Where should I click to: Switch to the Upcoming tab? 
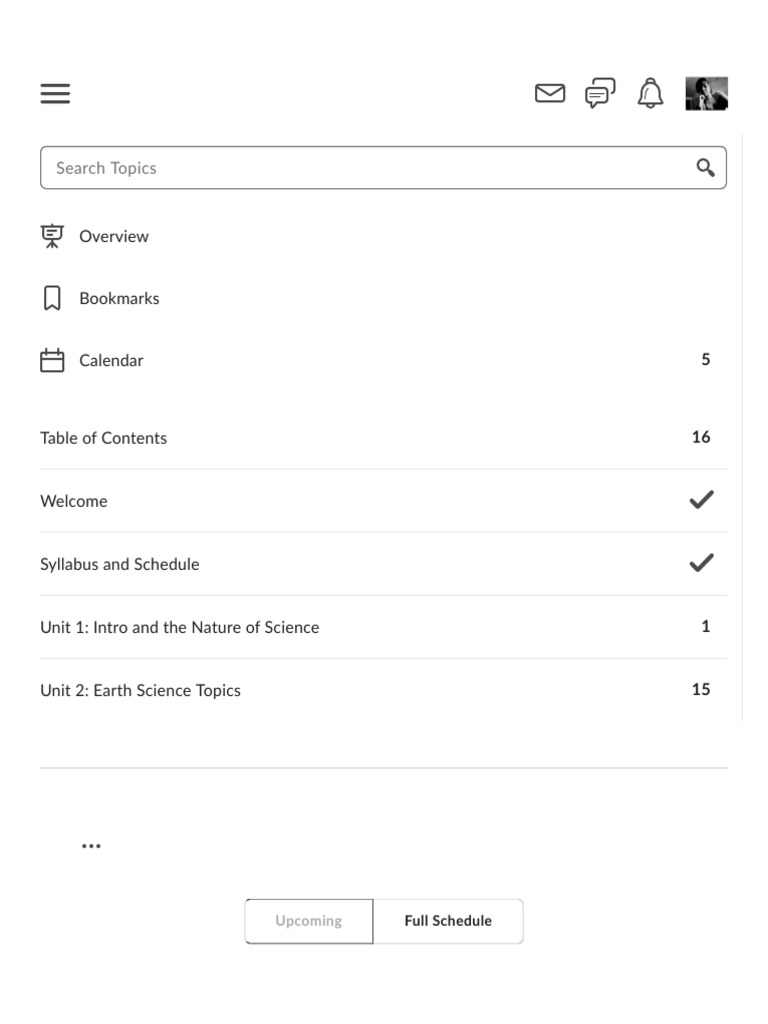click(309, 921)
